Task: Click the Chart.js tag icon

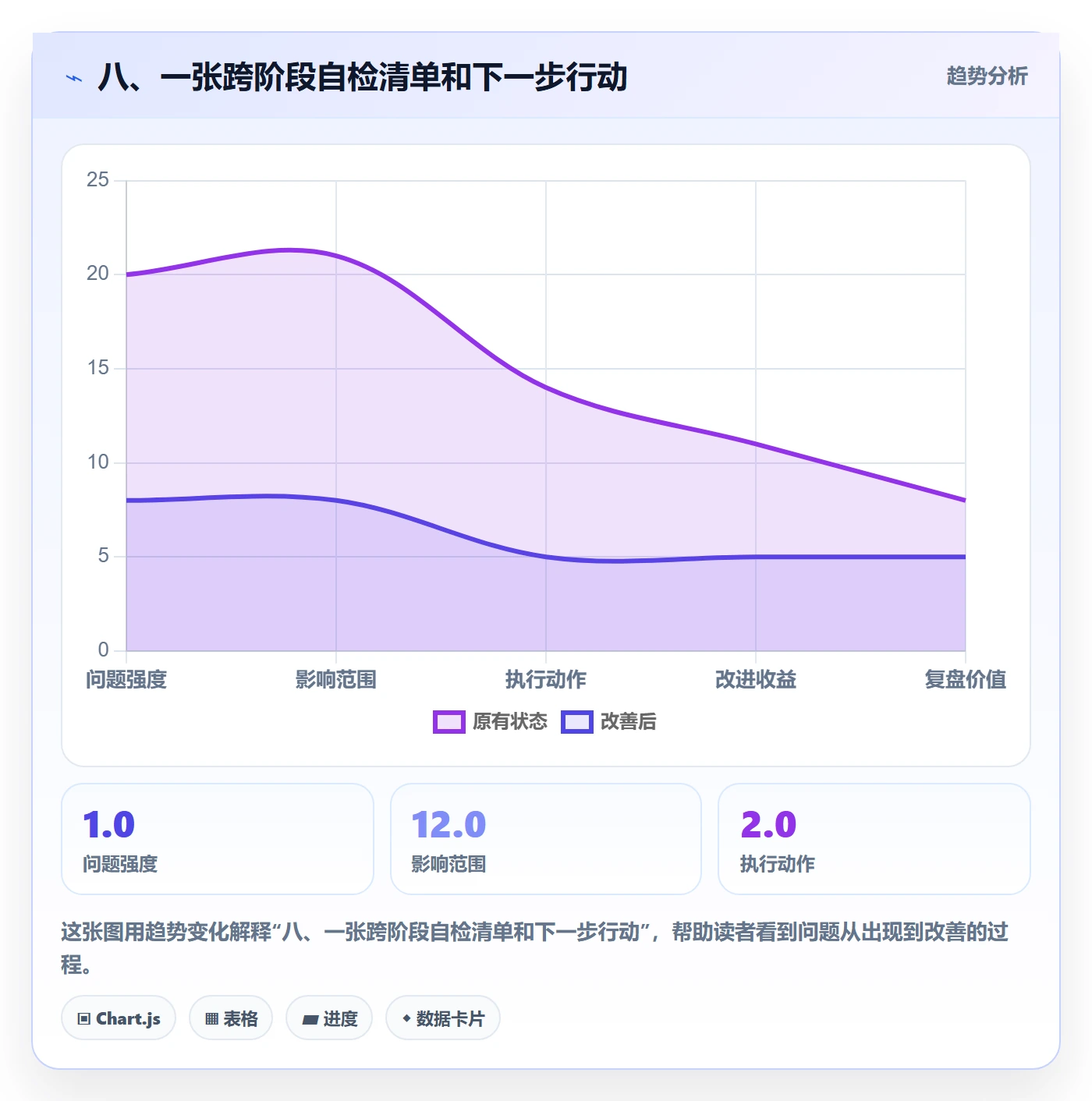Action: pos(84,1018)
